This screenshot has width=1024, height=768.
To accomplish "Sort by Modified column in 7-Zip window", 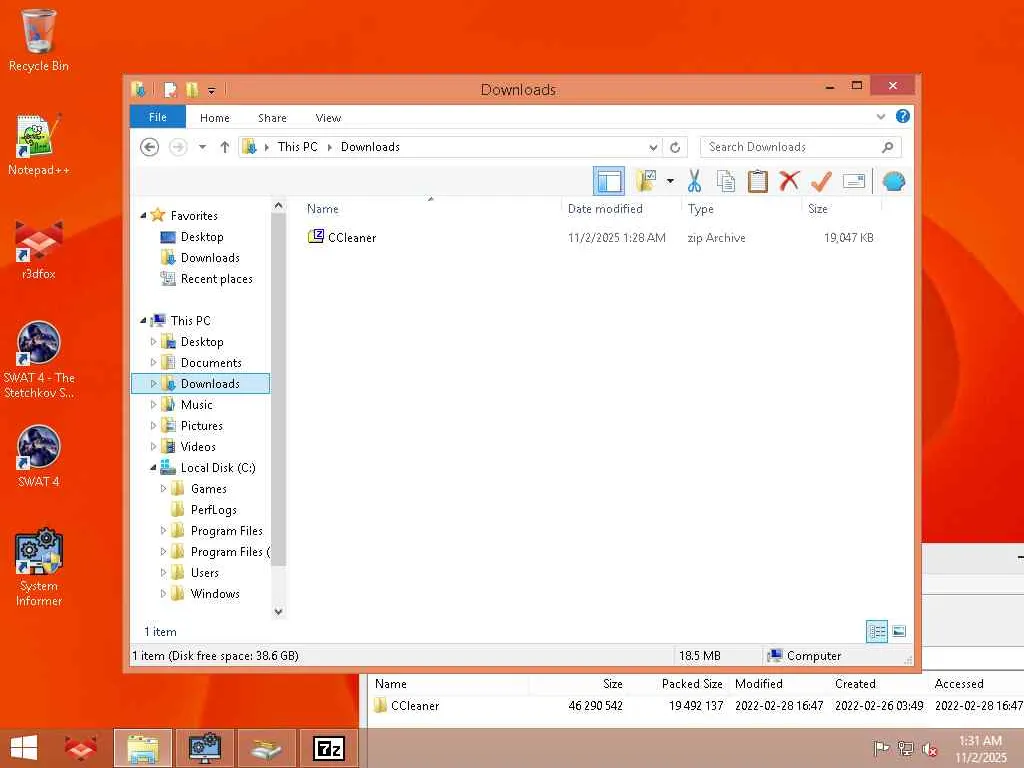I will point(758,684).
